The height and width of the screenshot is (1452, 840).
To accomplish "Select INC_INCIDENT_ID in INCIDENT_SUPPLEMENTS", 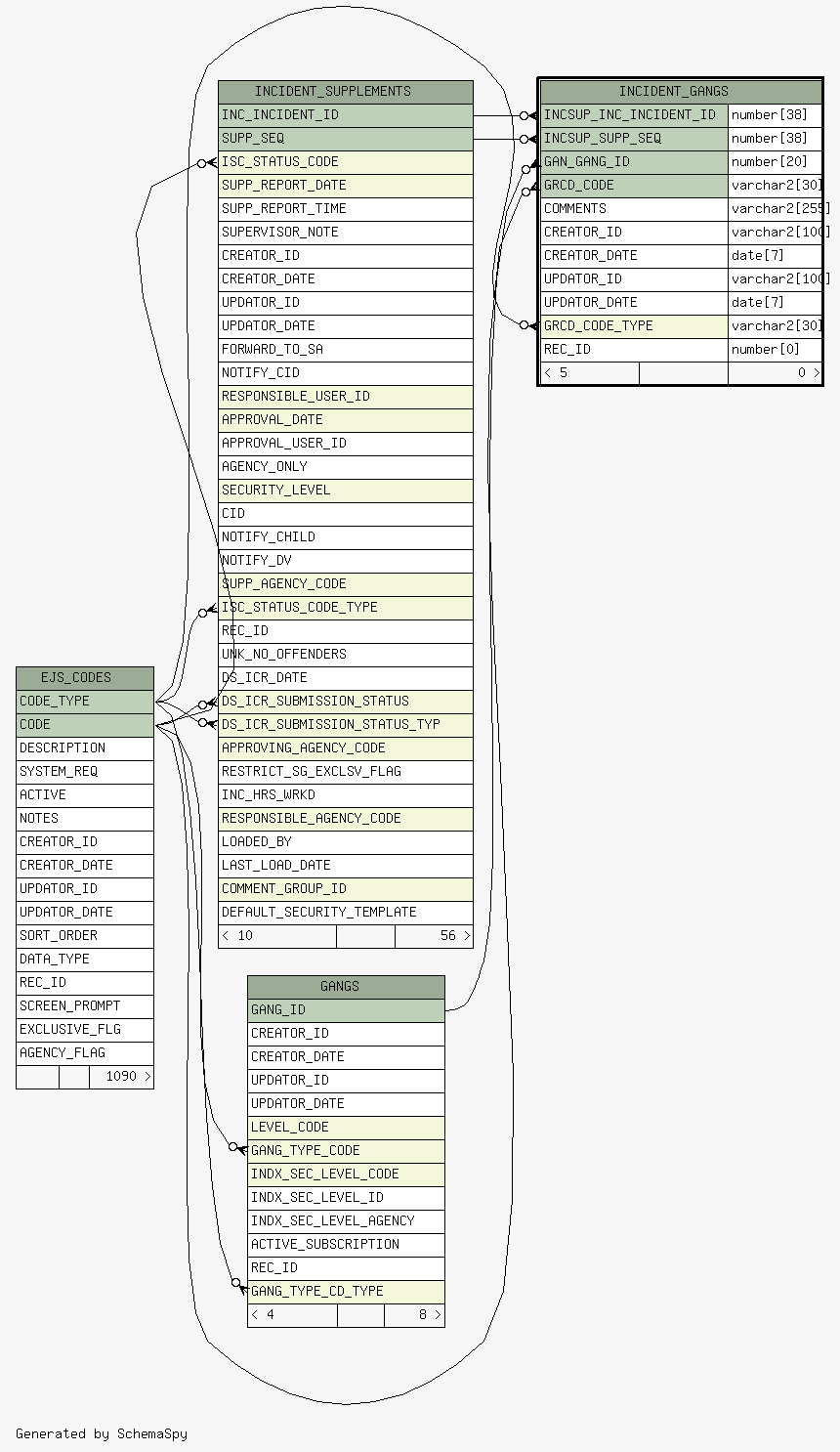I will pos(346,115).
